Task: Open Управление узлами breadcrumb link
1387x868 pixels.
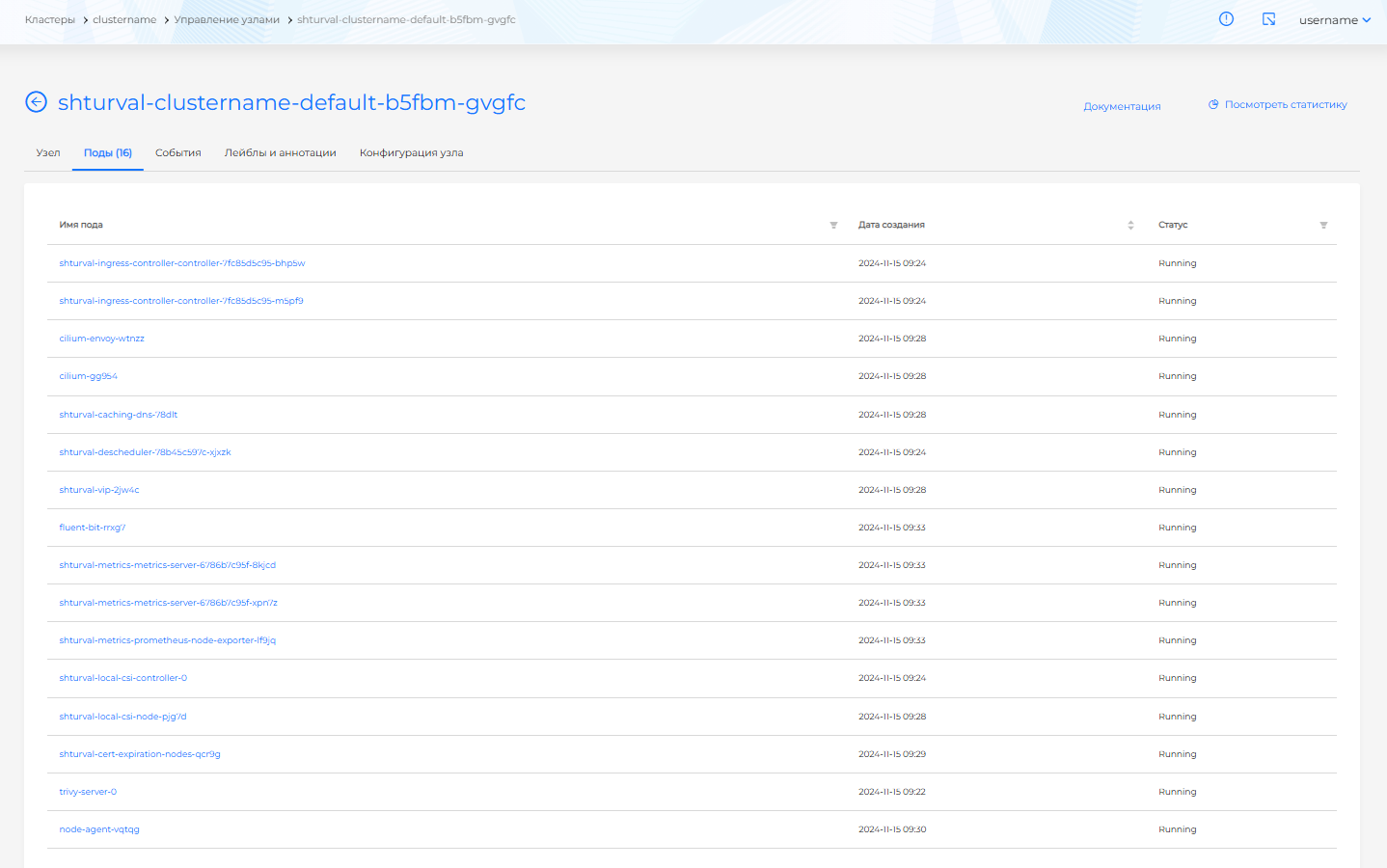Action: (227, 20)
